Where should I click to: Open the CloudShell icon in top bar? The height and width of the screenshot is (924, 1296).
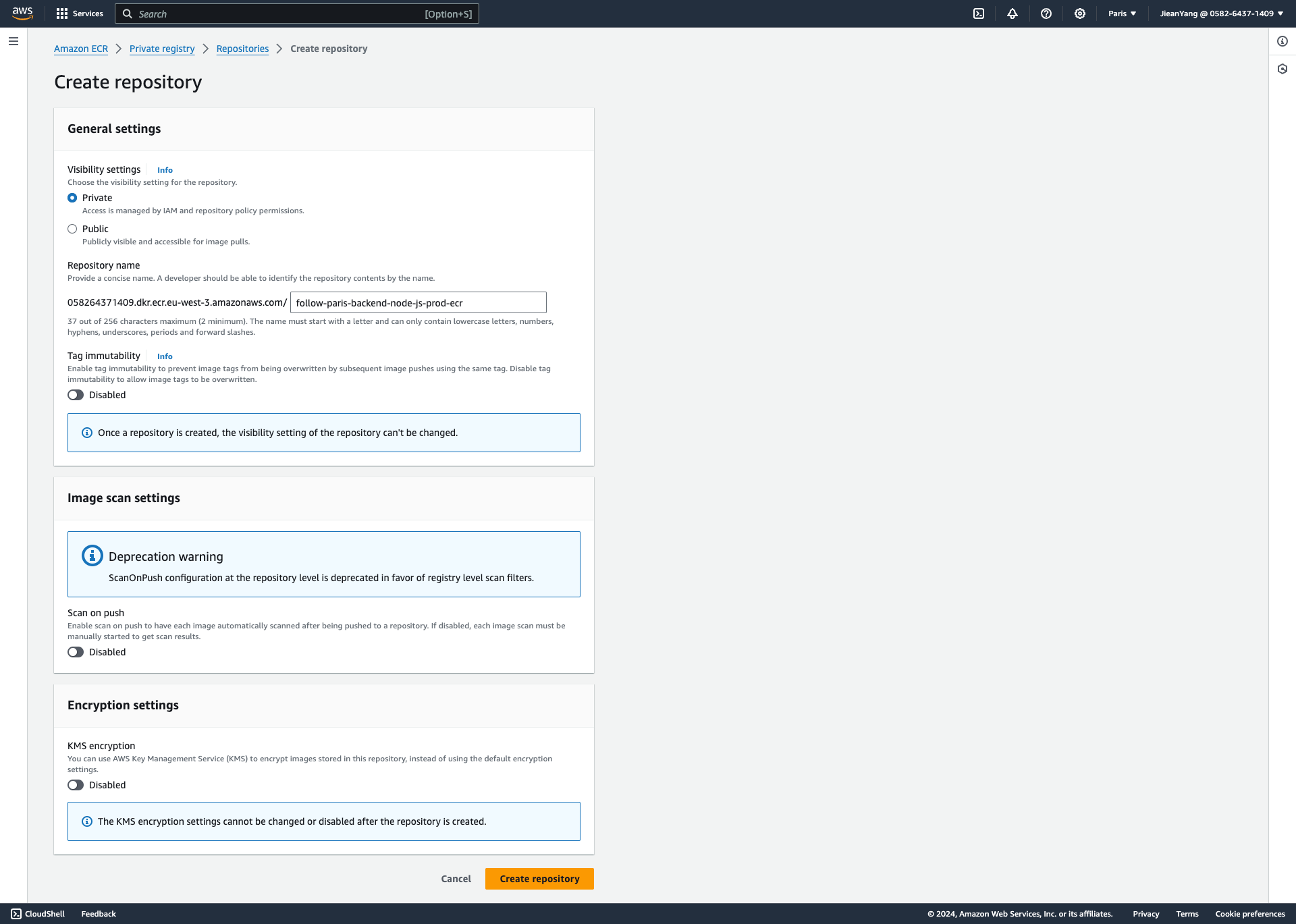coord(979,13)
